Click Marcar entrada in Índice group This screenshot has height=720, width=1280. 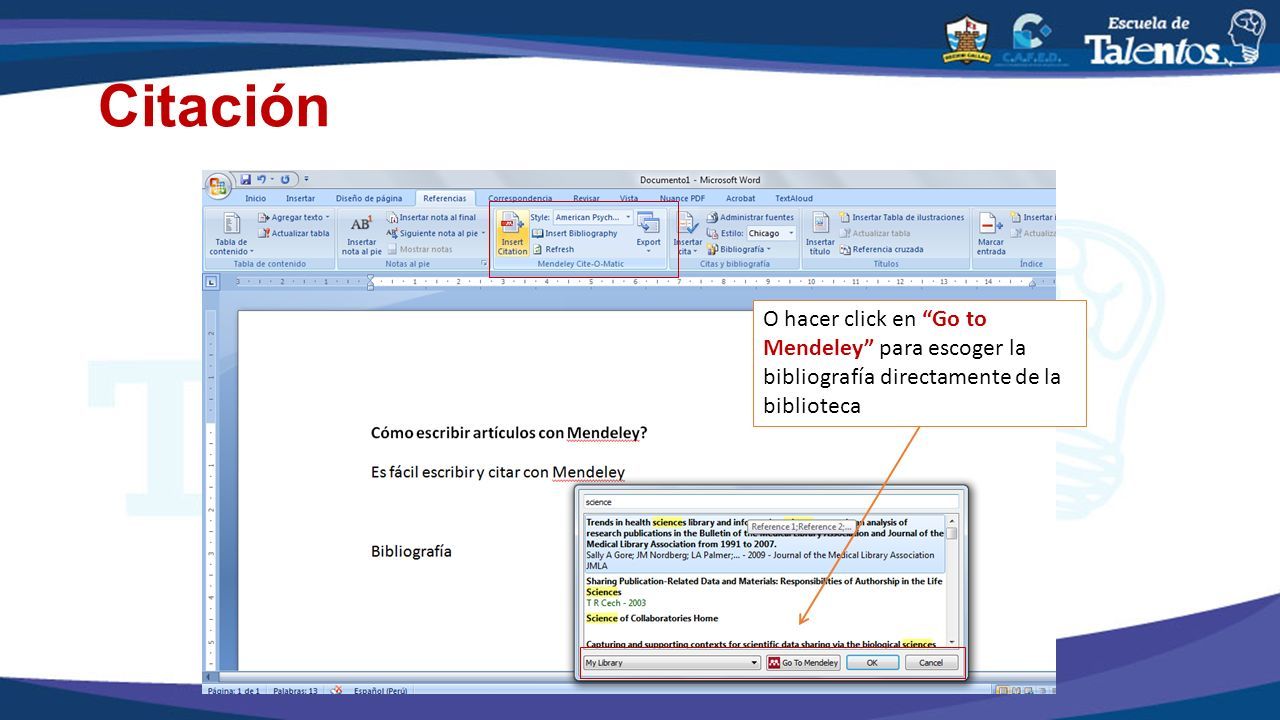point(991,234)
